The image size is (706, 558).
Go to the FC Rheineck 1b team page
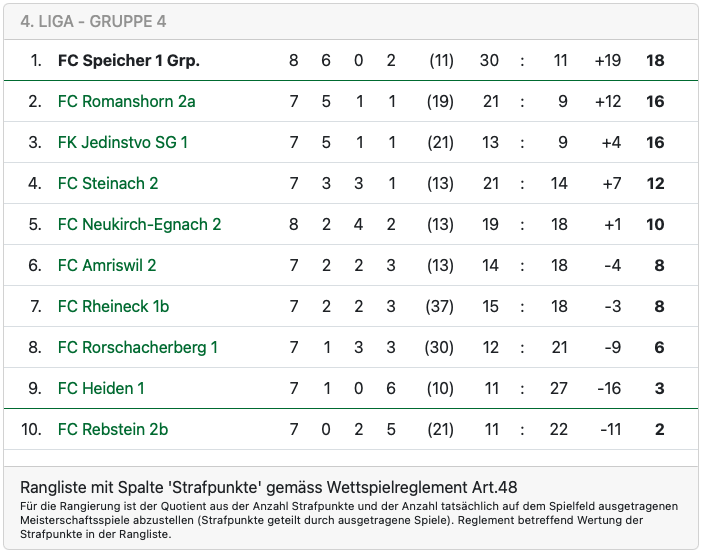tap(113, 306)
